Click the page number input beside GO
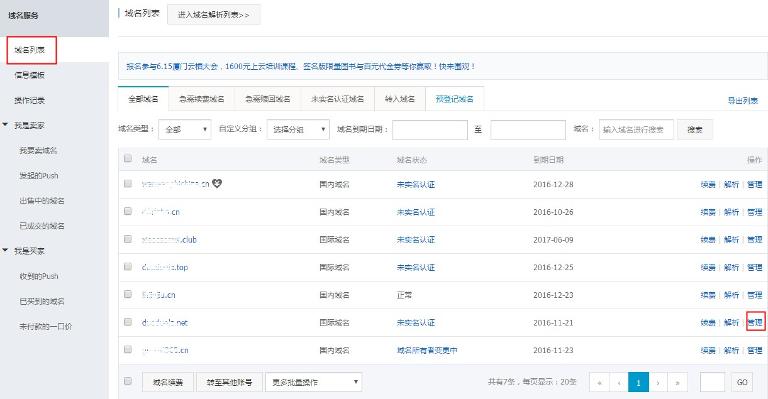Screen dimensions: 768x399 (712, 382)
